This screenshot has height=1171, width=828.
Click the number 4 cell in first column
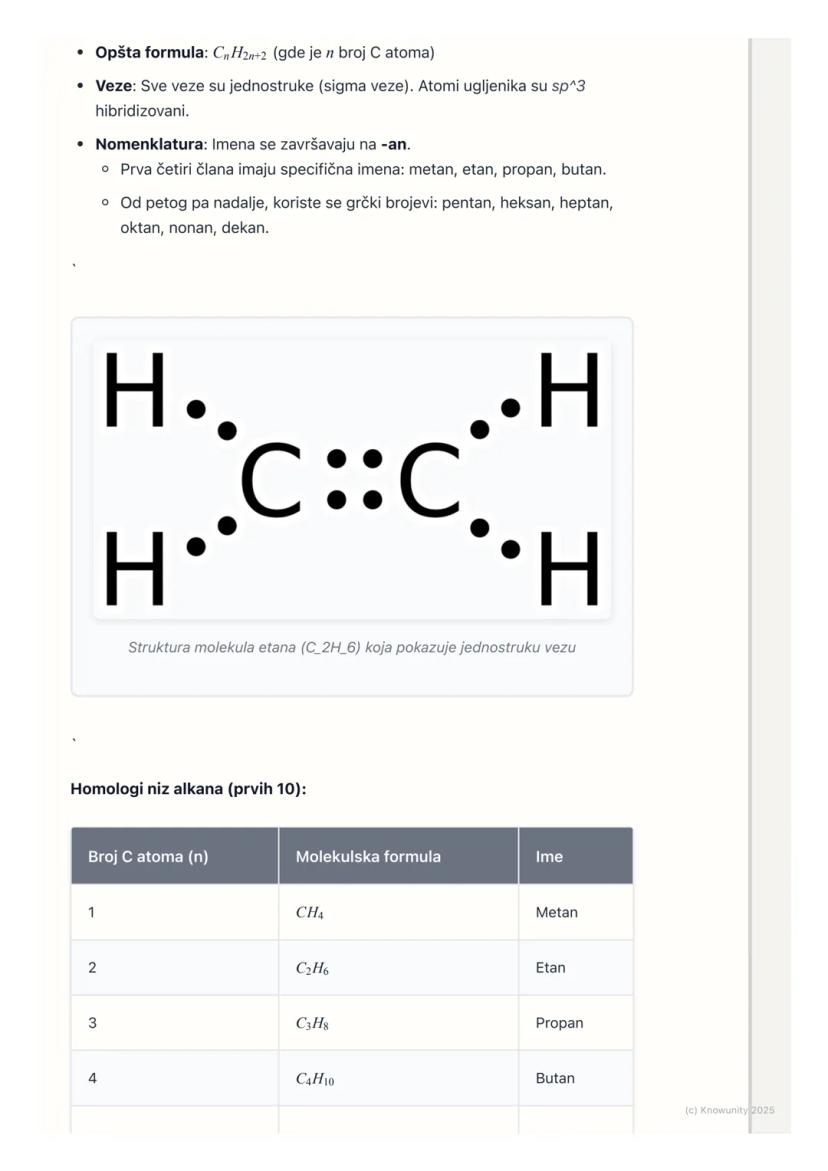pyautogui.click(x=92, y=1078)
